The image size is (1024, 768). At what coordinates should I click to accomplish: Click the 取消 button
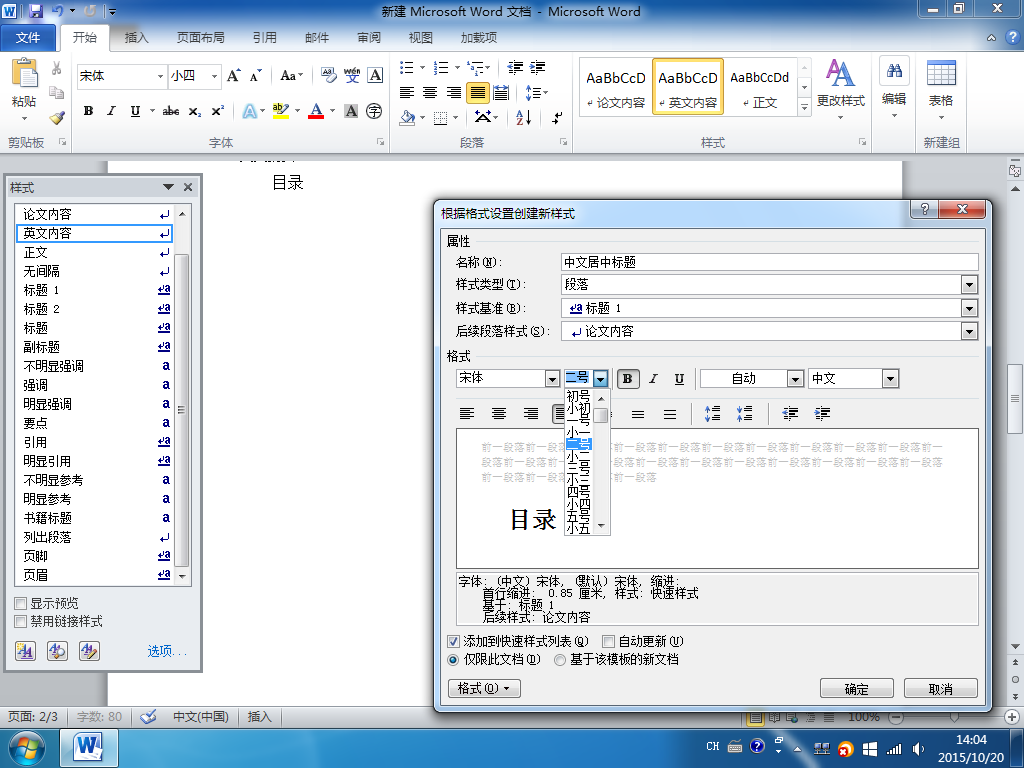(x=940, y=688)
